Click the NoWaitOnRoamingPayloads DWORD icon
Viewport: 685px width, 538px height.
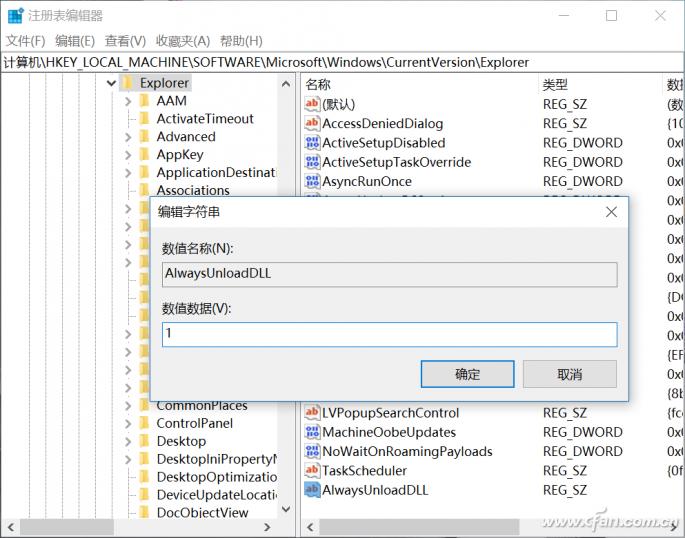click(x=312, y=451)
